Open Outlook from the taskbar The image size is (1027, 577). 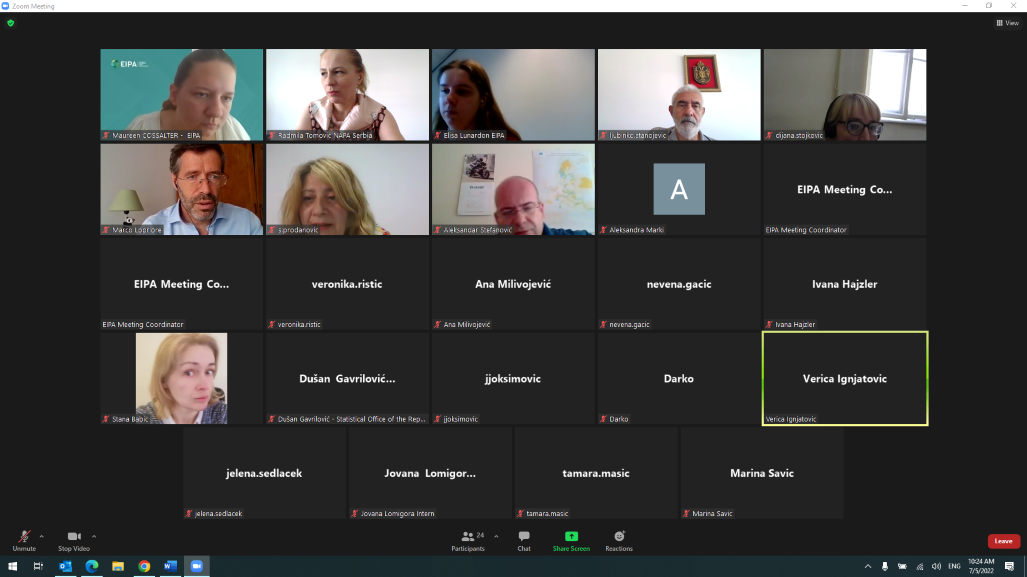66,566
